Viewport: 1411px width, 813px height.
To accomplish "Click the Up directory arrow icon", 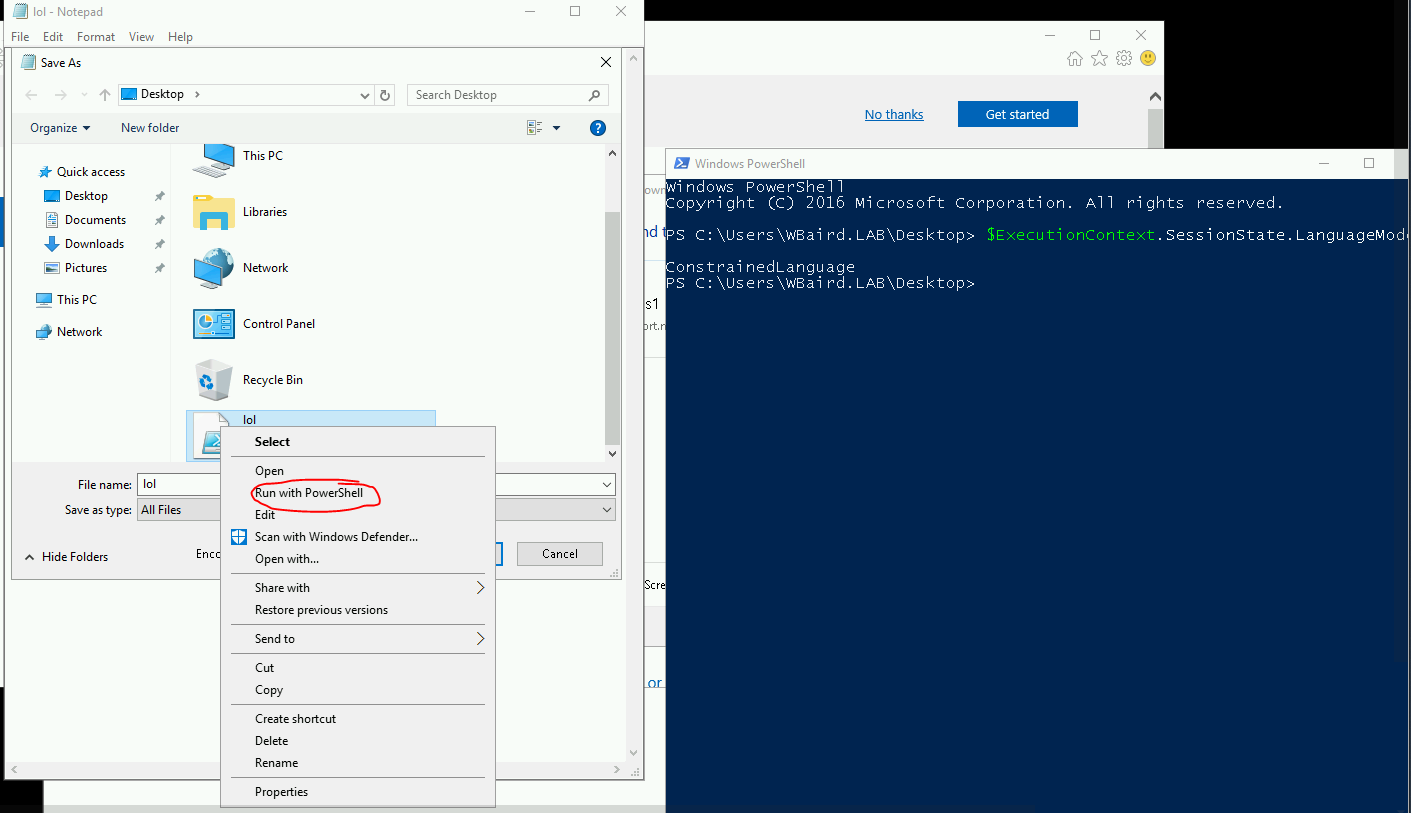I will (x=105, y=95).
